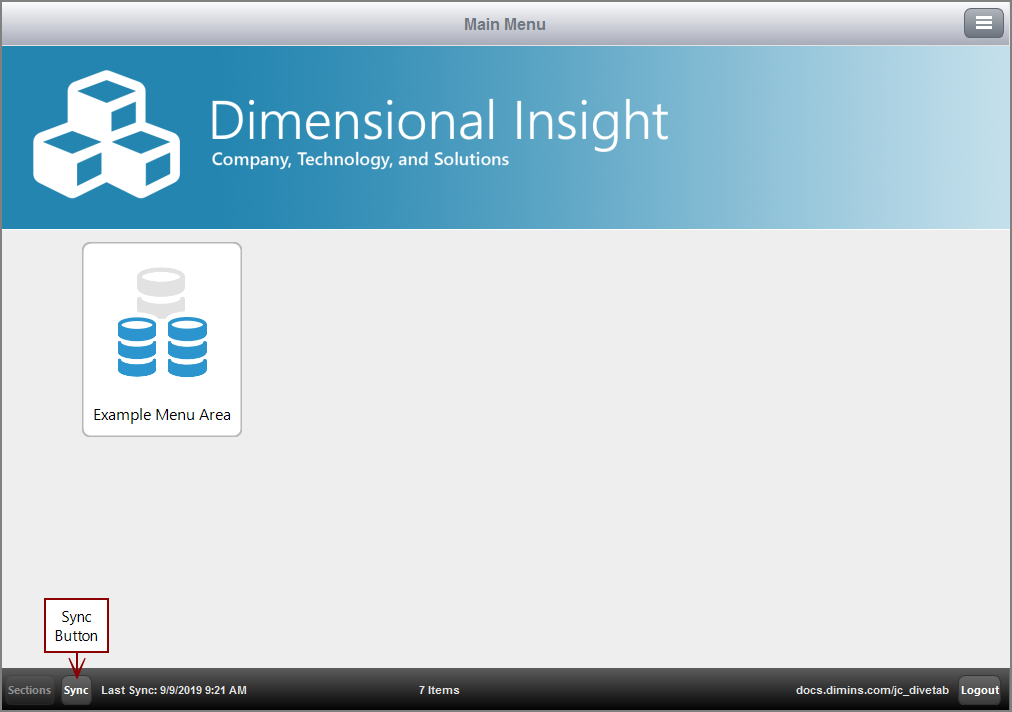
Task: Click the red arrow pointing at Sync
Action: (76, 664)
